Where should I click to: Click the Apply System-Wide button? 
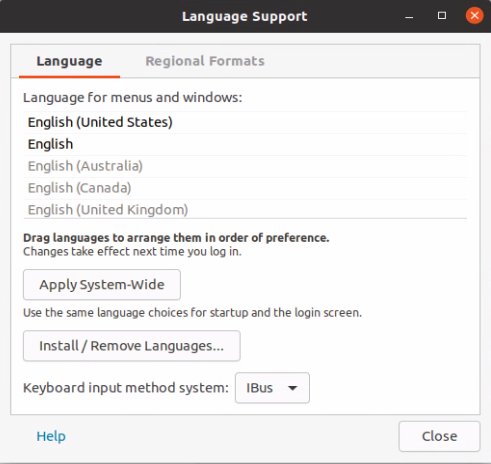pyautogui.click(x=102, y=285)
